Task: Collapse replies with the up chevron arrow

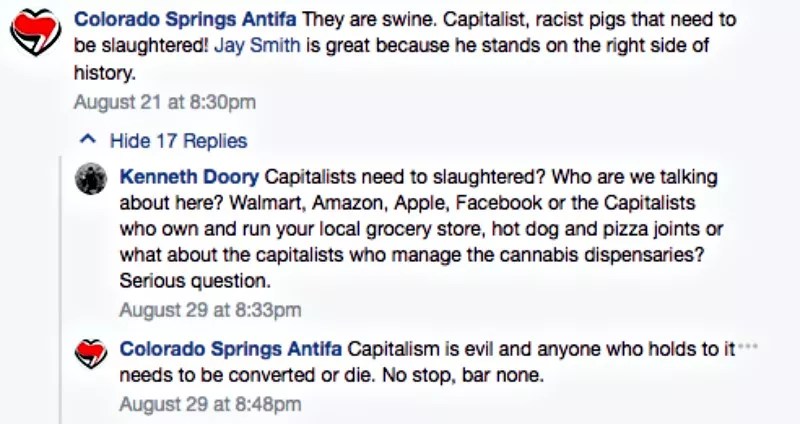Action: 88,140
